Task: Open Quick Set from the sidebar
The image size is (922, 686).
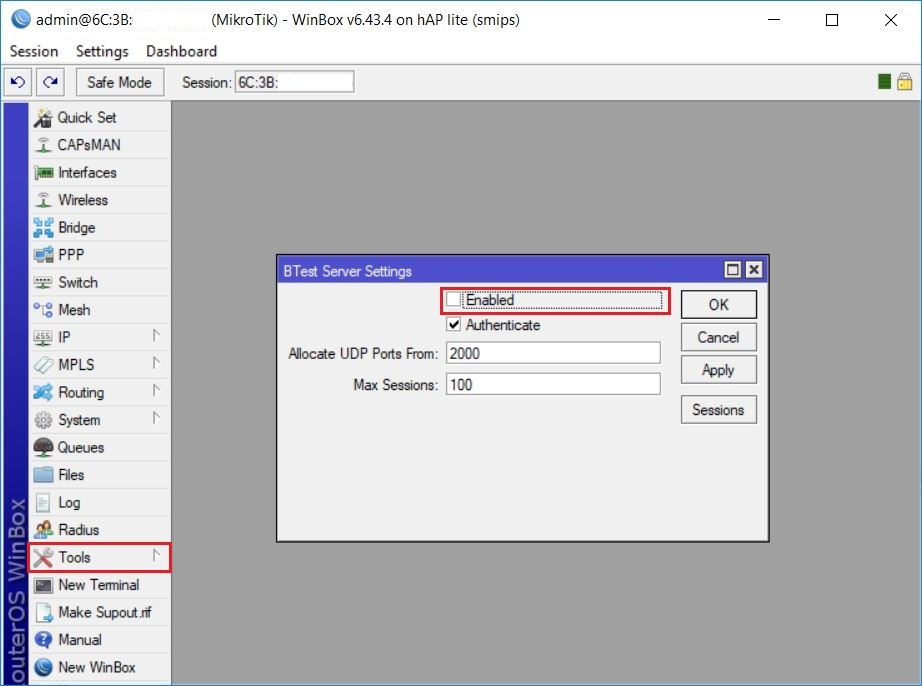Action: (99, 118)
